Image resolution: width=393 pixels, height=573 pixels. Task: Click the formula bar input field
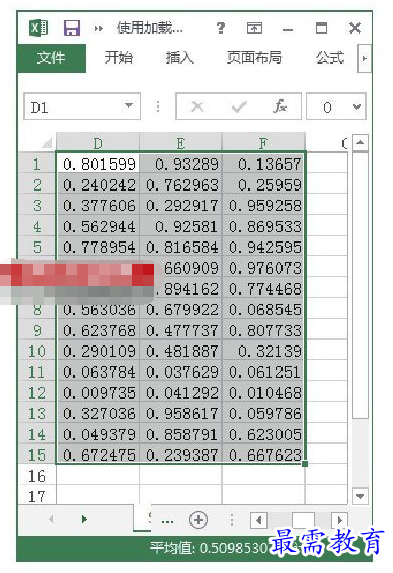click(328, 106)
